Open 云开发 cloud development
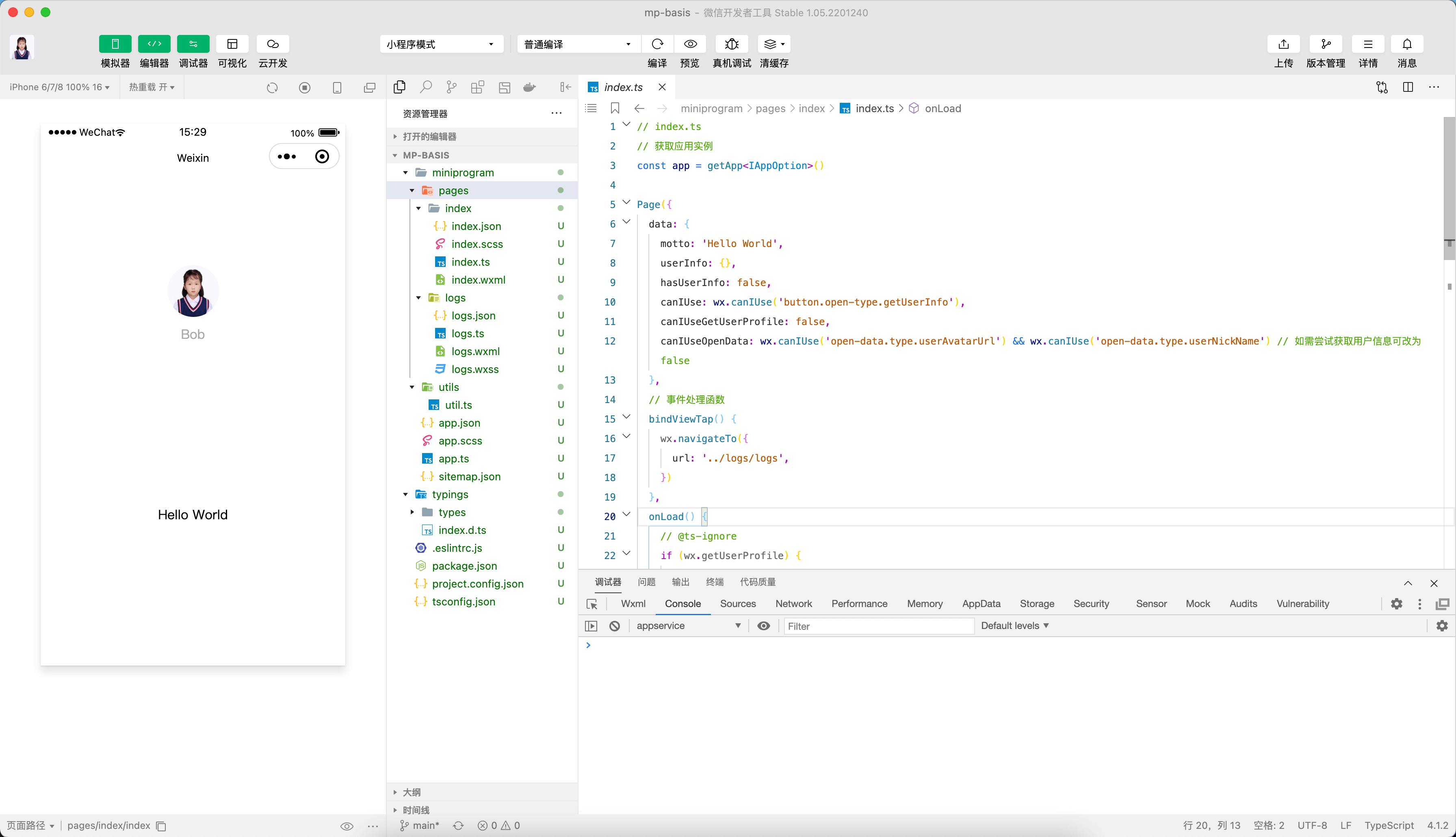 273,44
